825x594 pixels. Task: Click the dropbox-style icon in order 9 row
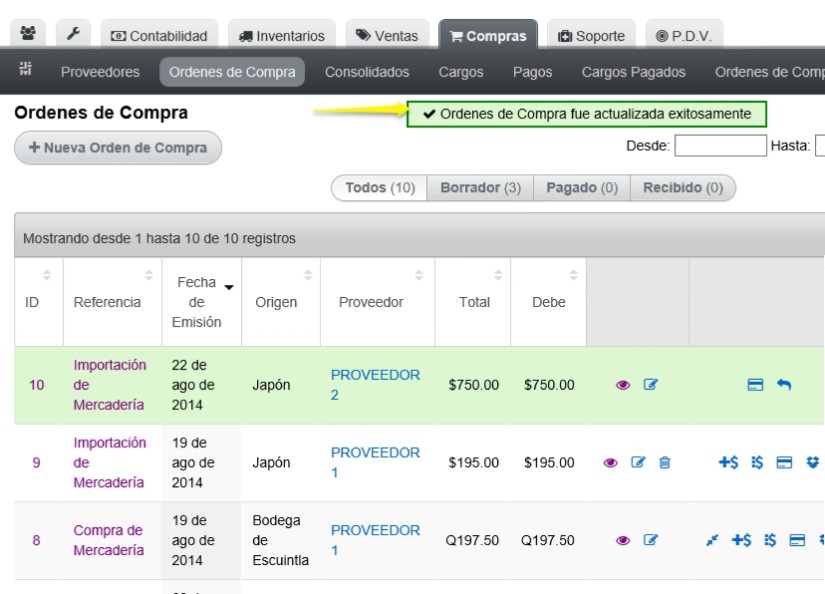(812, 462)
